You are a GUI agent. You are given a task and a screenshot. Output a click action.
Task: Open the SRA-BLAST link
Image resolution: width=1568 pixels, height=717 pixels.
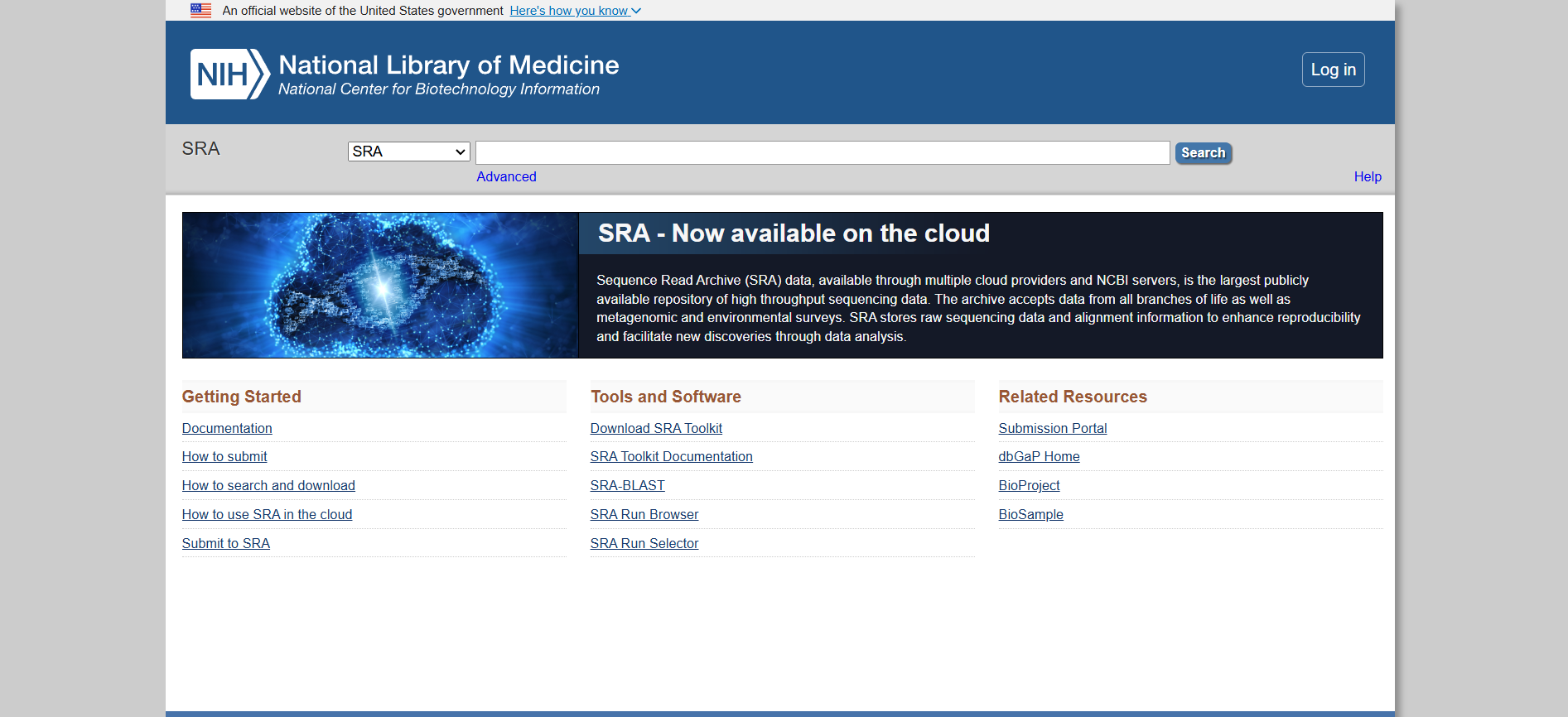tap(628, 485)
